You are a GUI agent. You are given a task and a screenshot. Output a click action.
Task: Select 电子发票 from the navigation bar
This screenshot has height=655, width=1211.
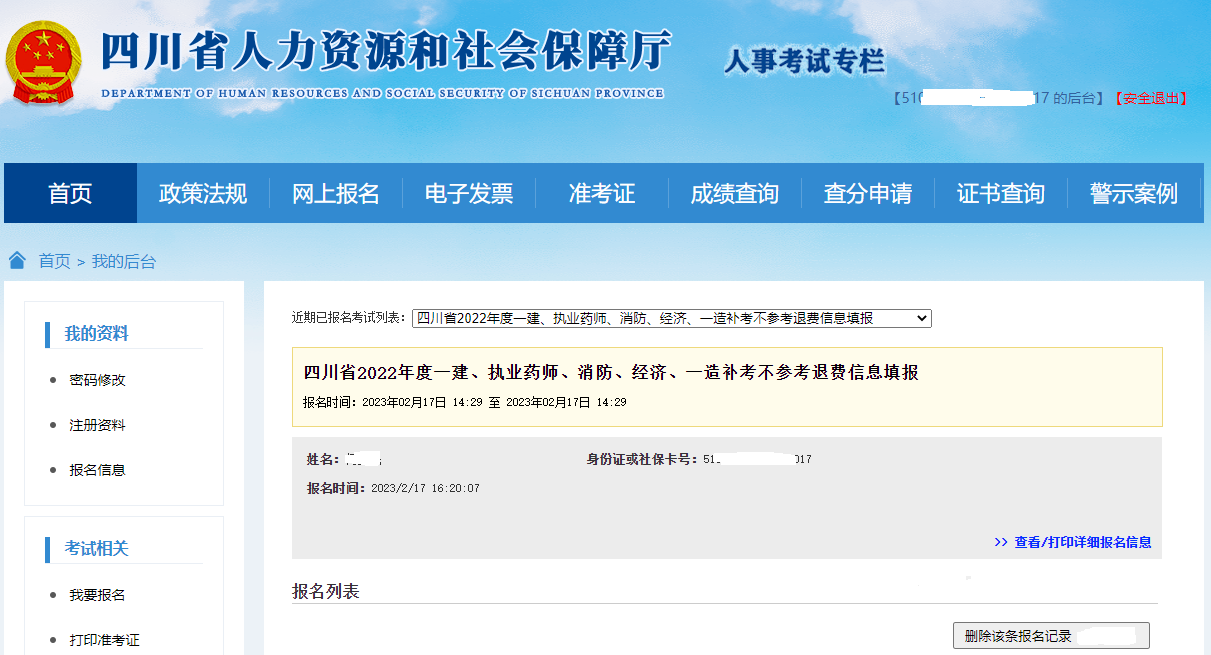coord(468,193)
